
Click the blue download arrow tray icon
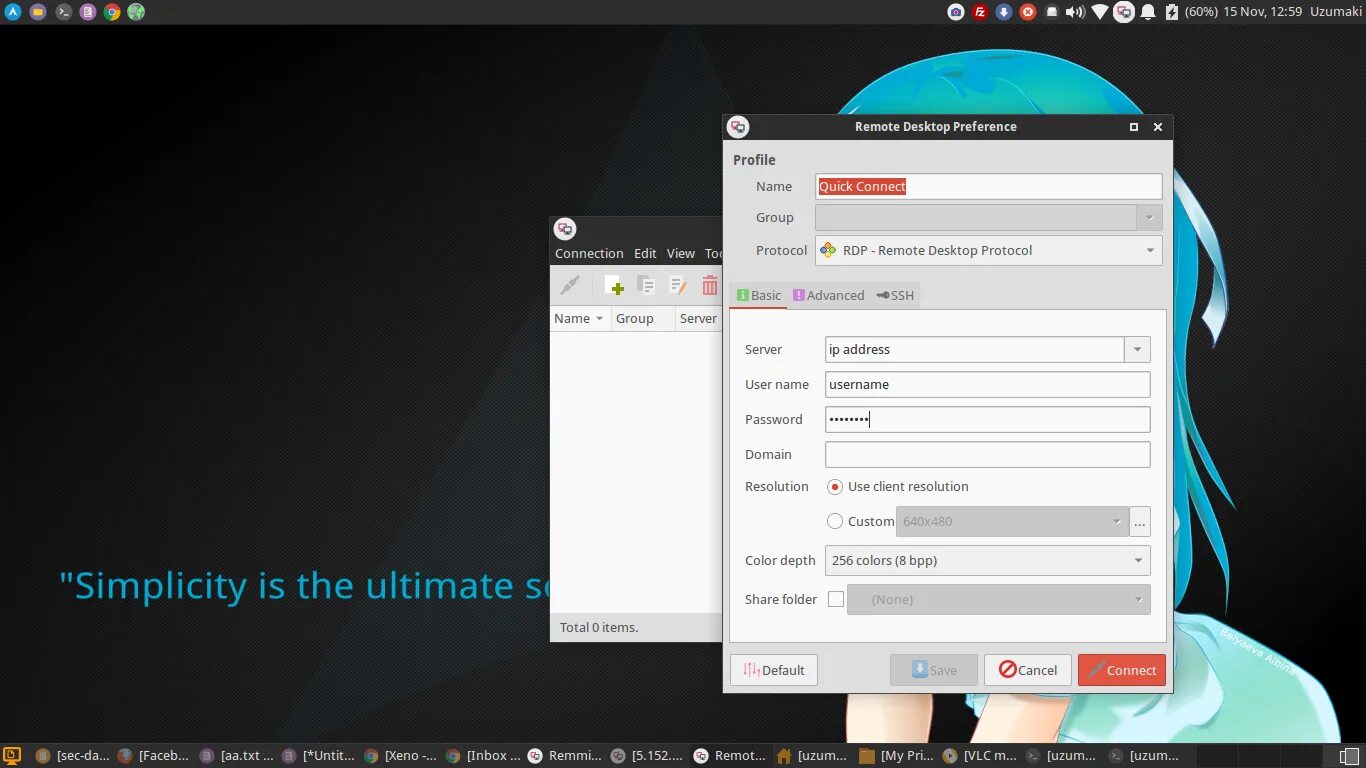[x=1004, y=12]
